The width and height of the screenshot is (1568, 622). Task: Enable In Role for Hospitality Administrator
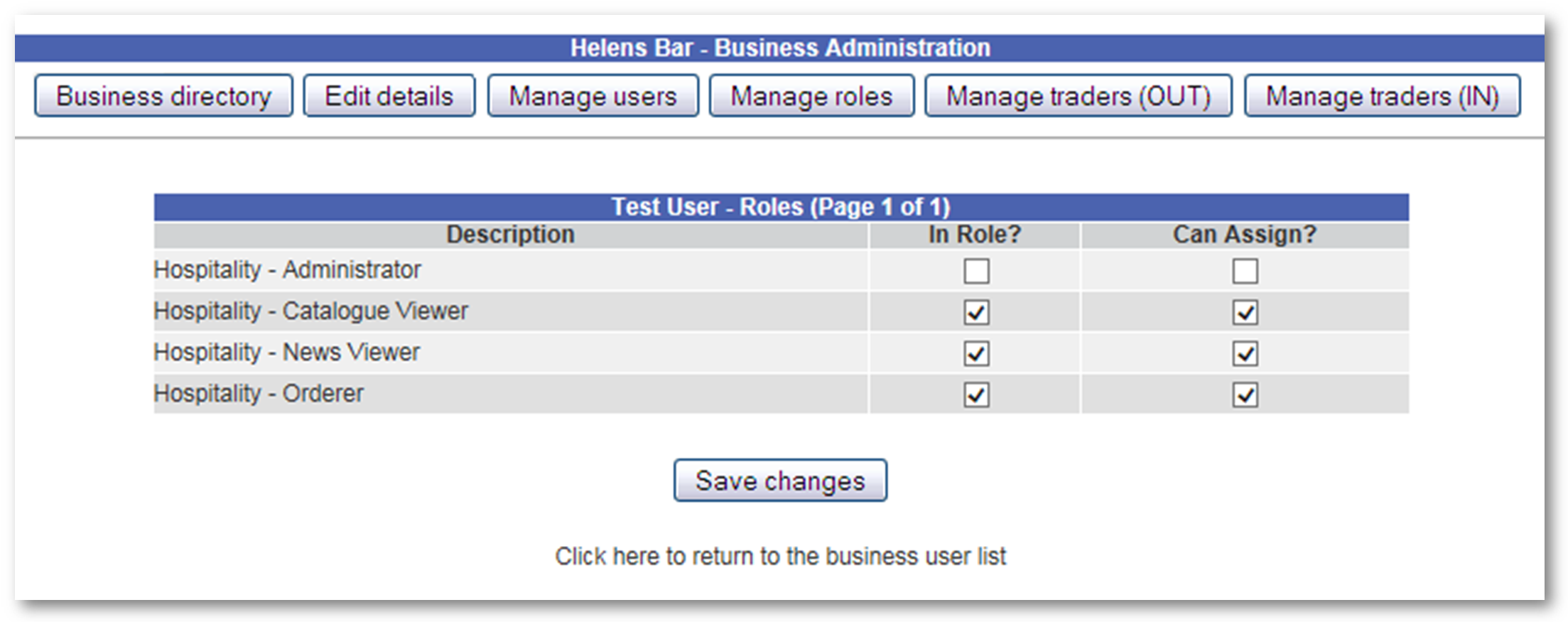pos(976,271)
